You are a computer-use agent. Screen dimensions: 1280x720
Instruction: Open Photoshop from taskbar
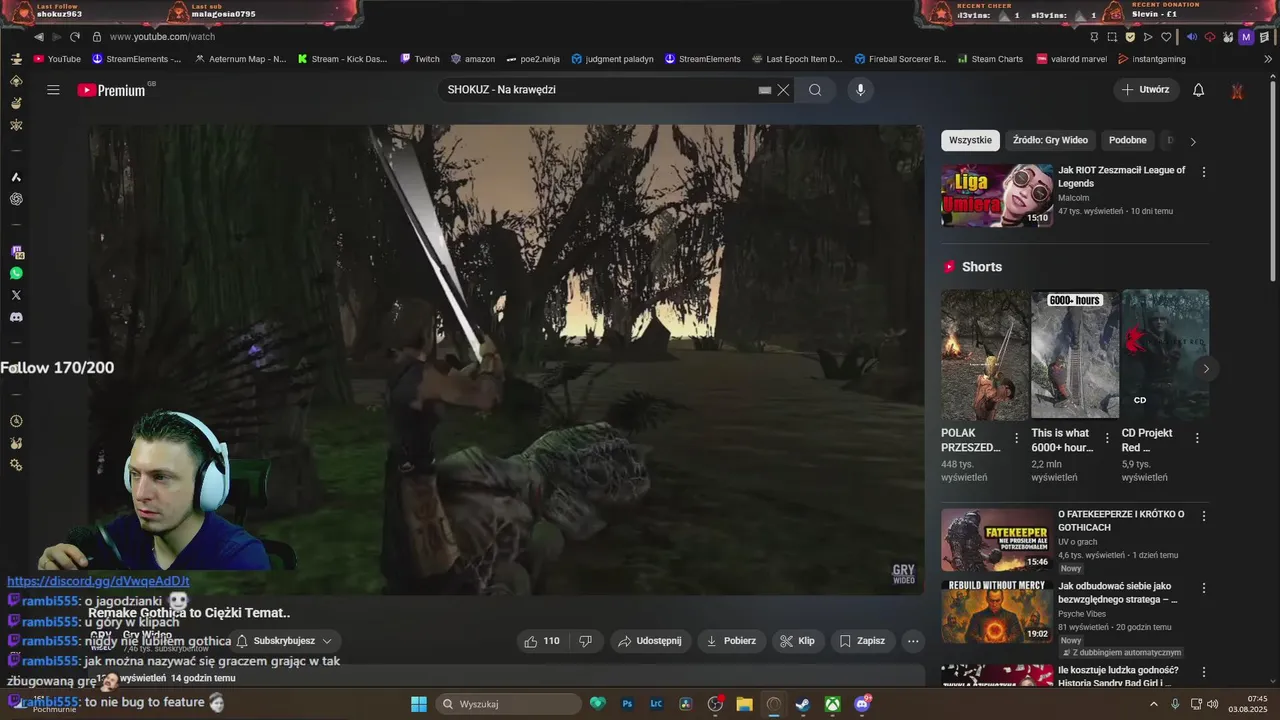tap(628, 704)
